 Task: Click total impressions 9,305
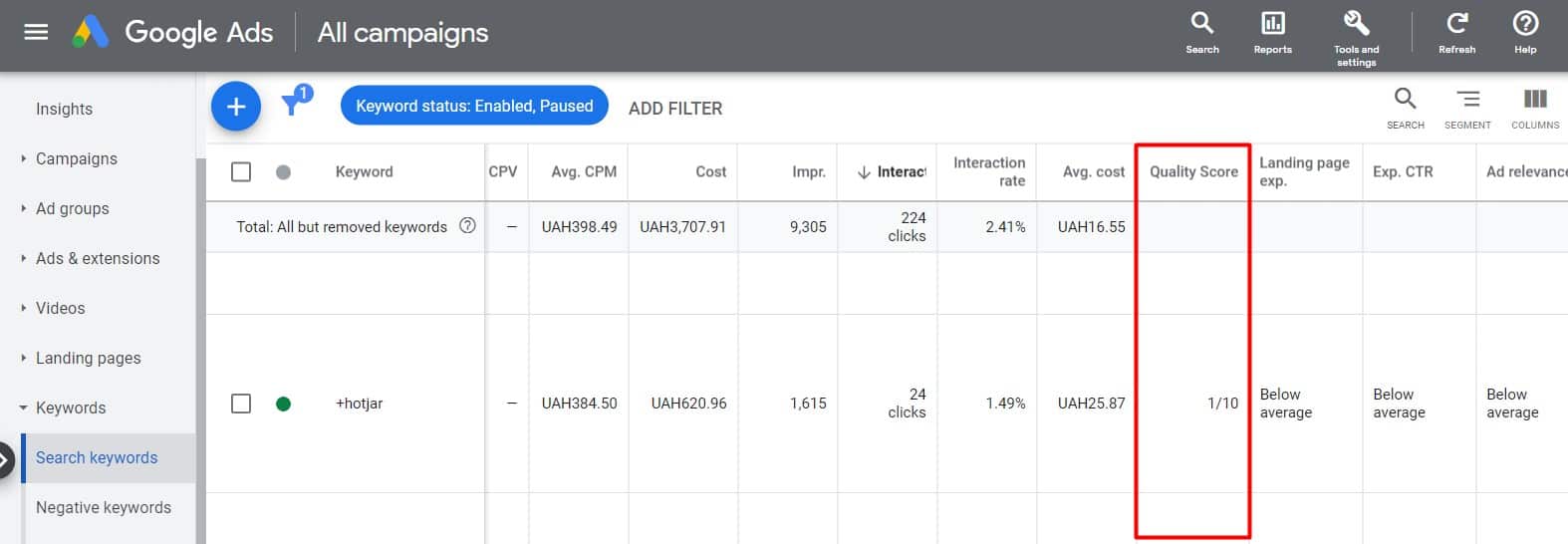pyautogui.click(x=808, y=226)
